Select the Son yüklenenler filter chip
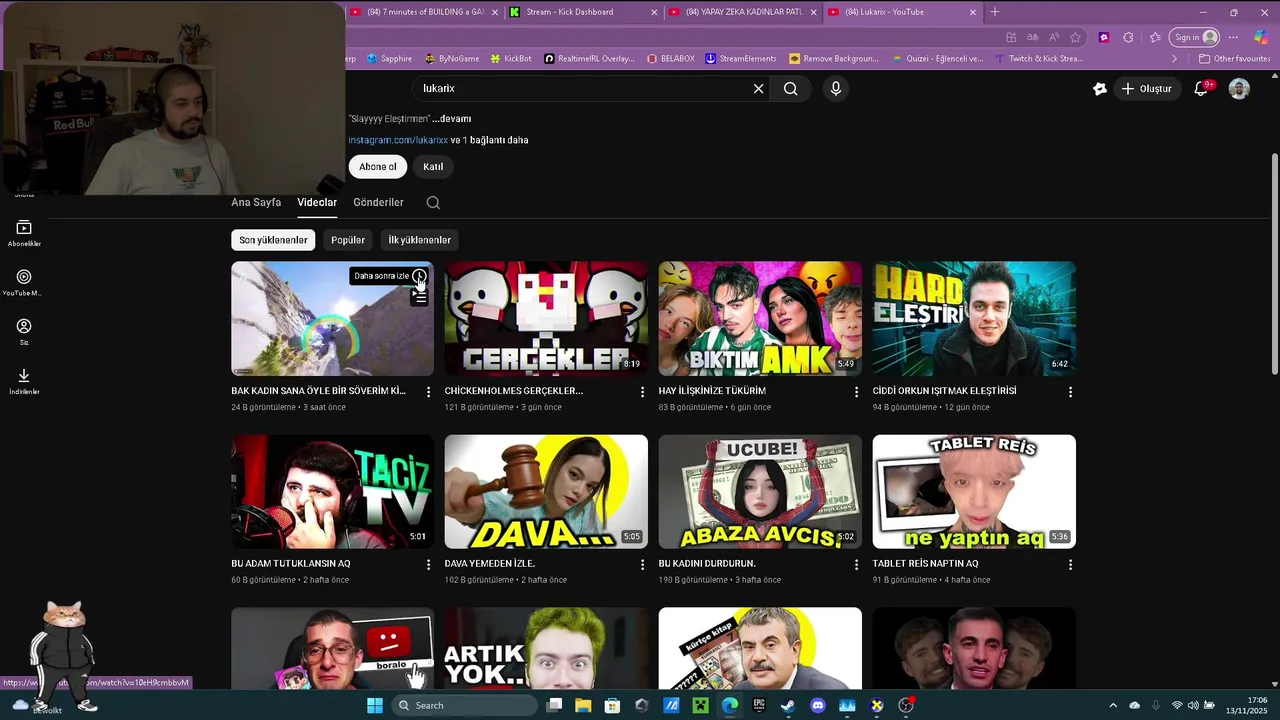This screenshot has width=1280, height=720. pos(273,240)
